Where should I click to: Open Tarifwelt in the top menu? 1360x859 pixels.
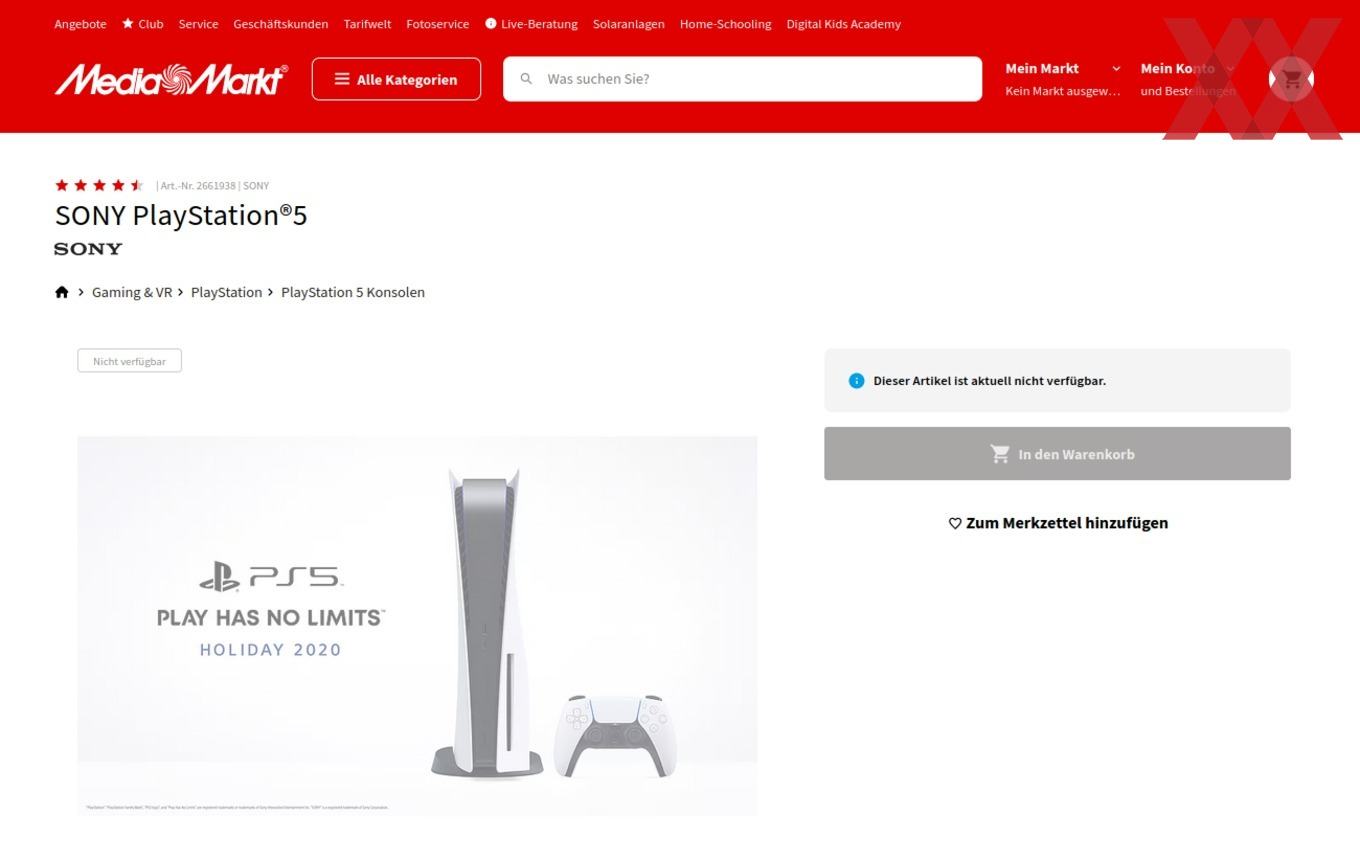click(367, 24)
